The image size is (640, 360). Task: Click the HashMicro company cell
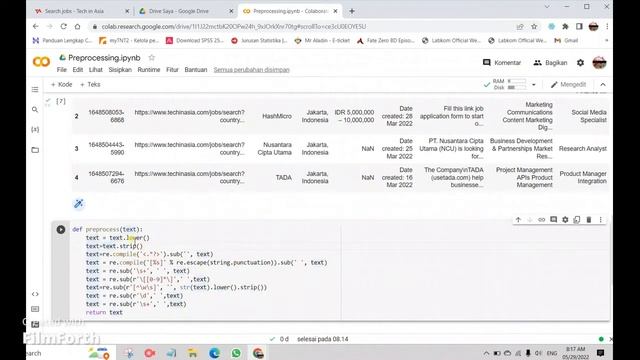click(x=277, y=116)
